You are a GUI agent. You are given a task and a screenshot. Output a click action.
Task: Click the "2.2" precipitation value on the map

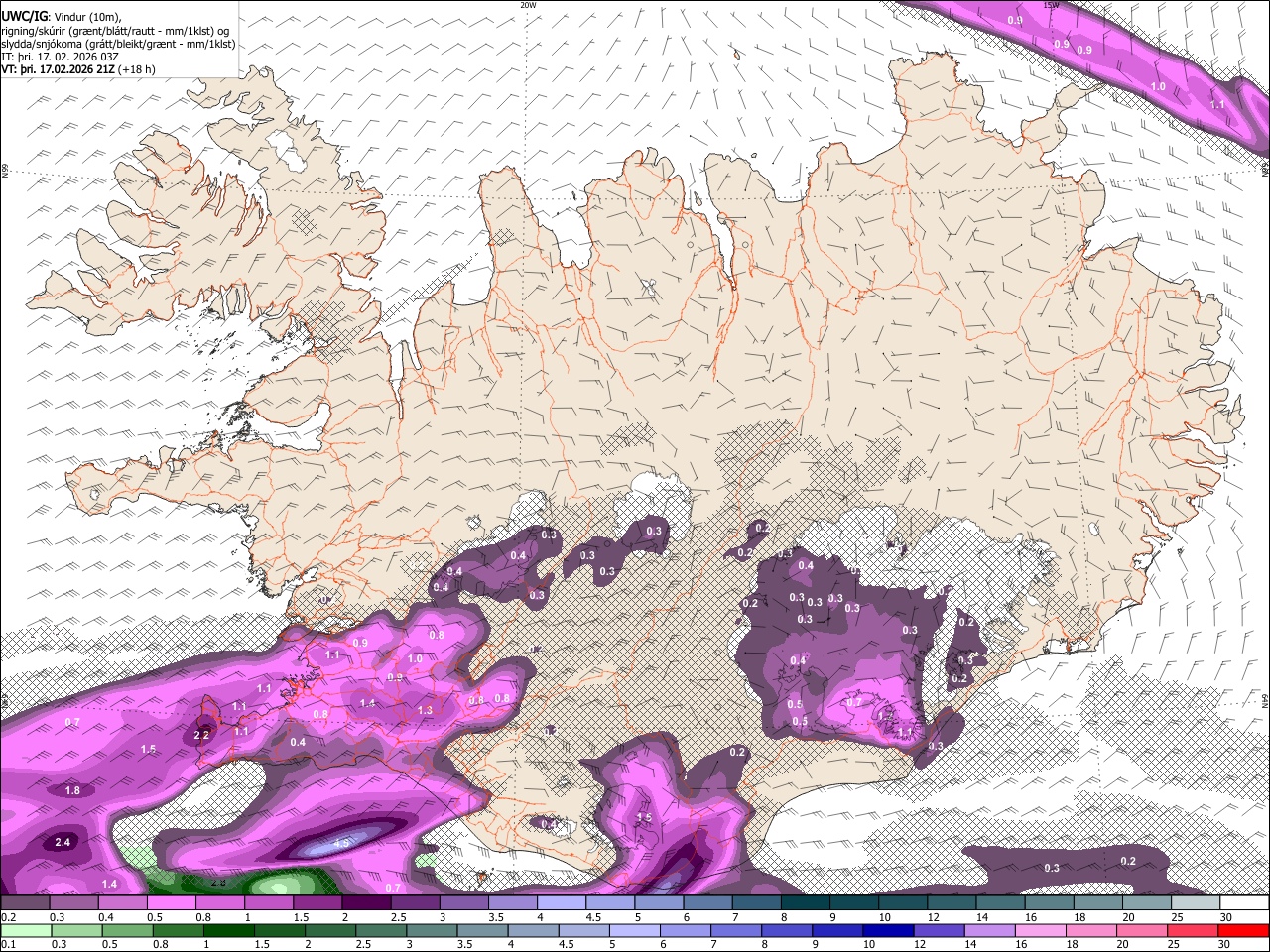[x=201, y=735]
